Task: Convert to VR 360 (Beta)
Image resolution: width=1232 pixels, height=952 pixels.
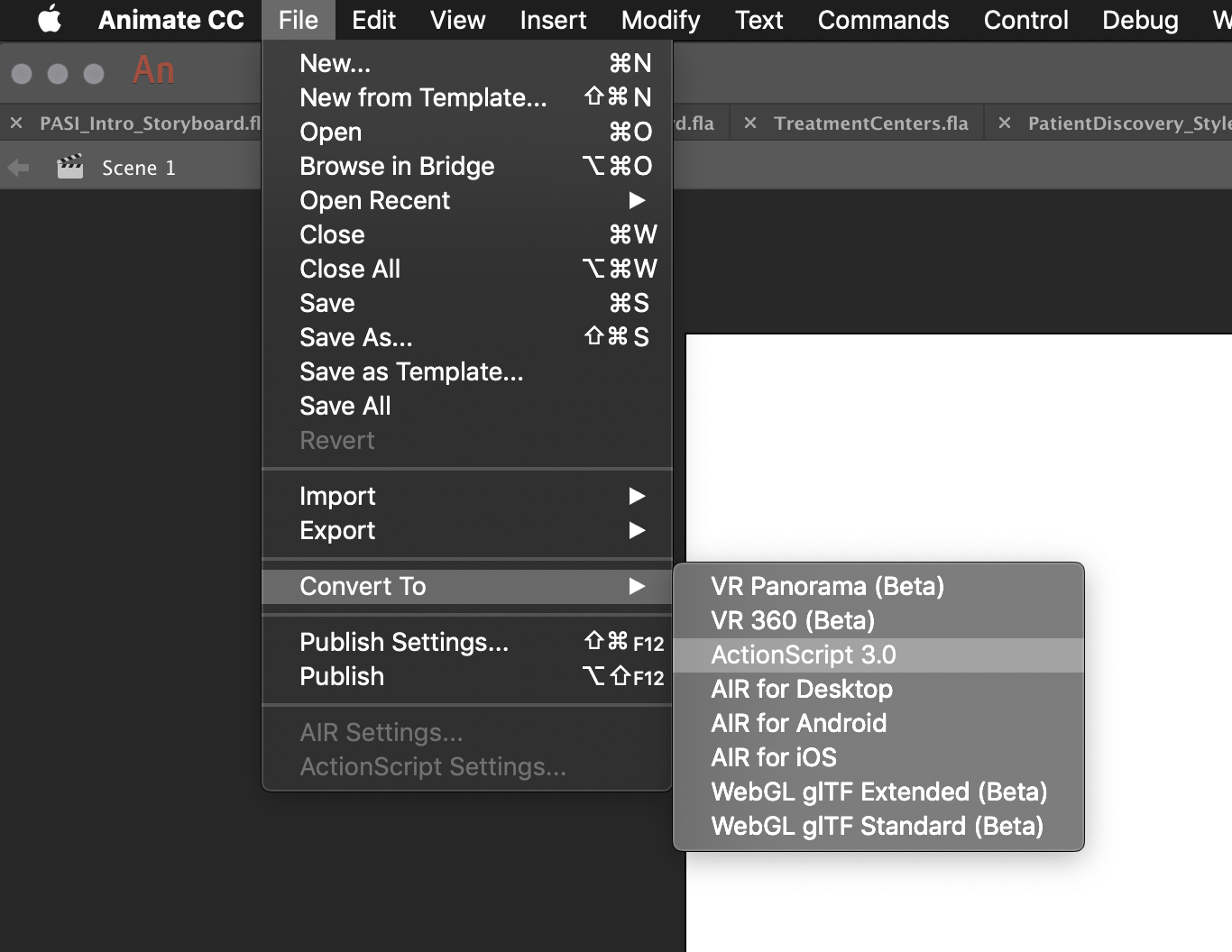Action: click(878, 620)
